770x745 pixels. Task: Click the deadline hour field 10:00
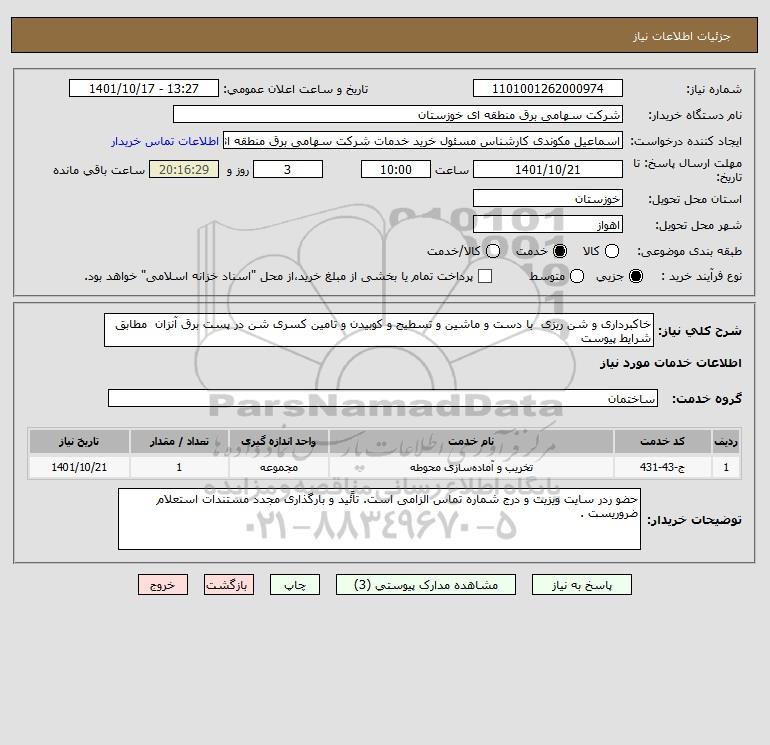point(396,169)
